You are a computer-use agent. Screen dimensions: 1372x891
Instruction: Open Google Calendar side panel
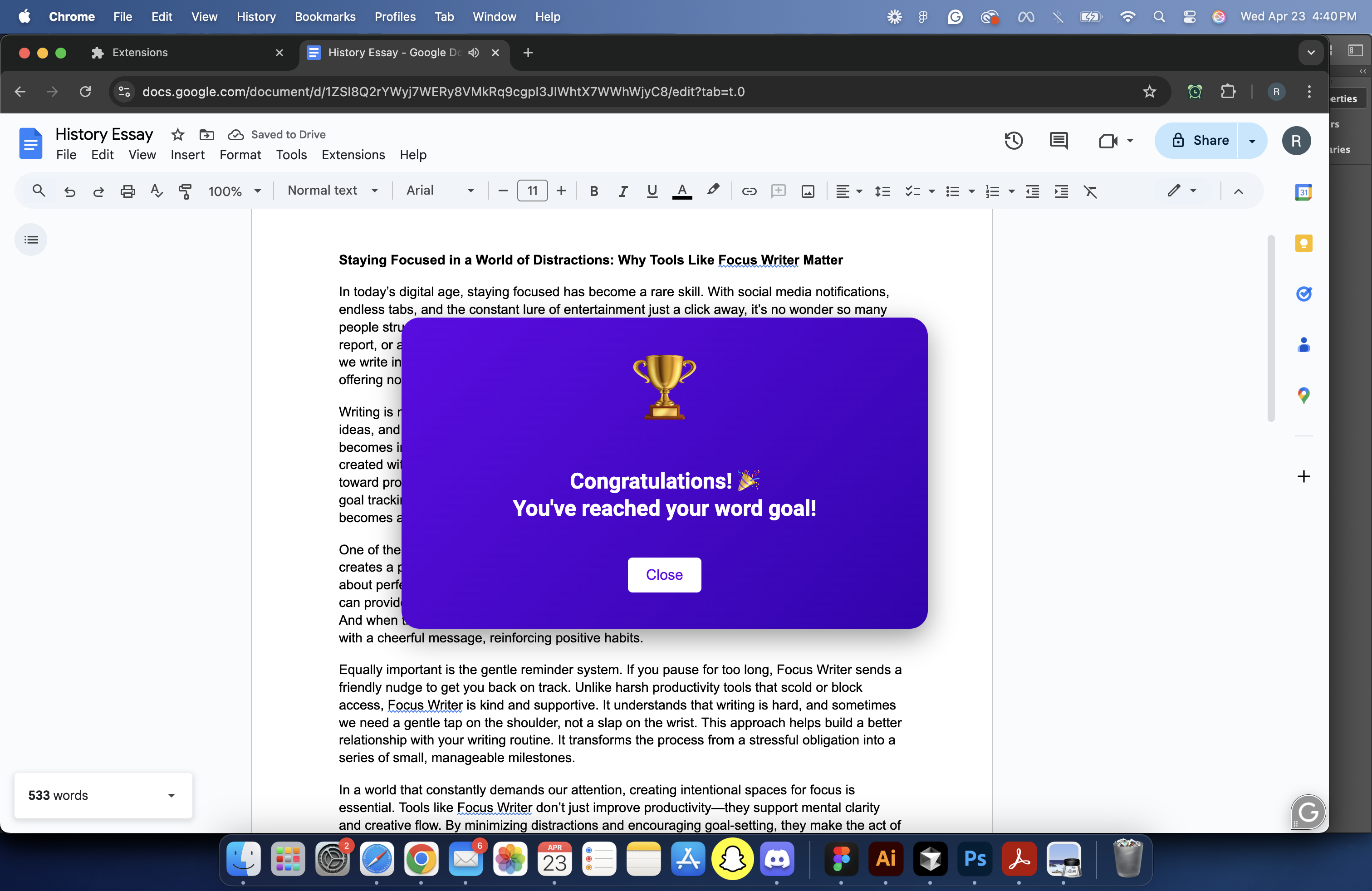(1303, 192)
